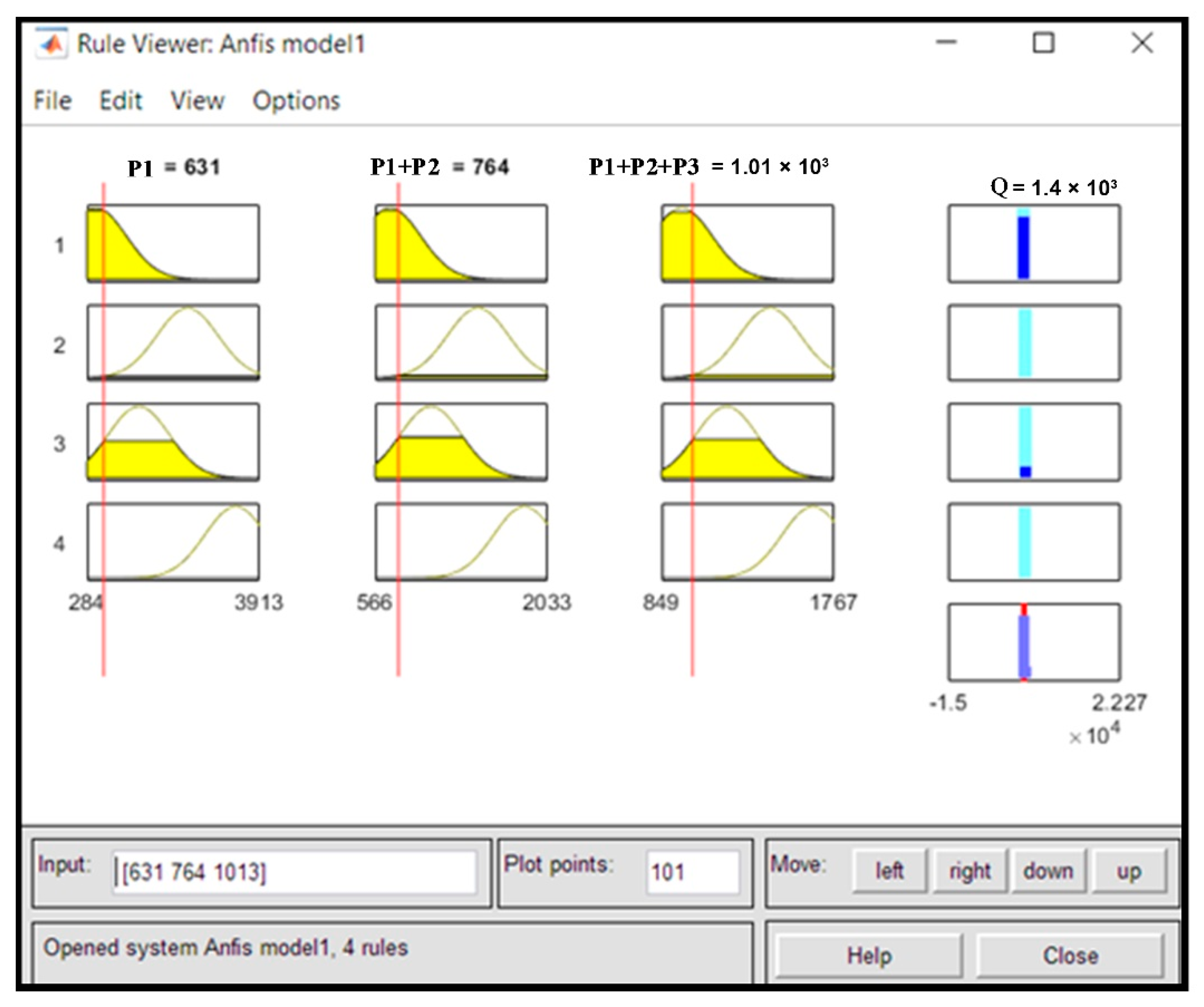Click the Input field with values 631 764 1013
Image resolution: width=1204 pixels, height=1007 pixels.
pyautogui.click(x=294, y=872)
